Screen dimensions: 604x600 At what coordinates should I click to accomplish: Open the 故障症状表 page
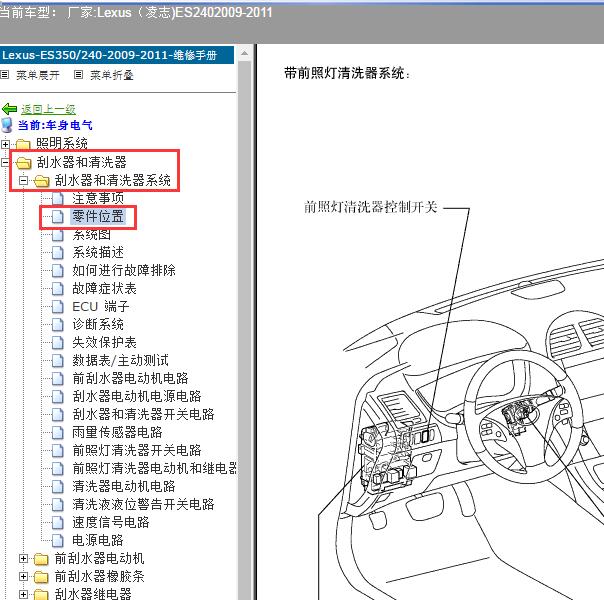tap(104, 288)
